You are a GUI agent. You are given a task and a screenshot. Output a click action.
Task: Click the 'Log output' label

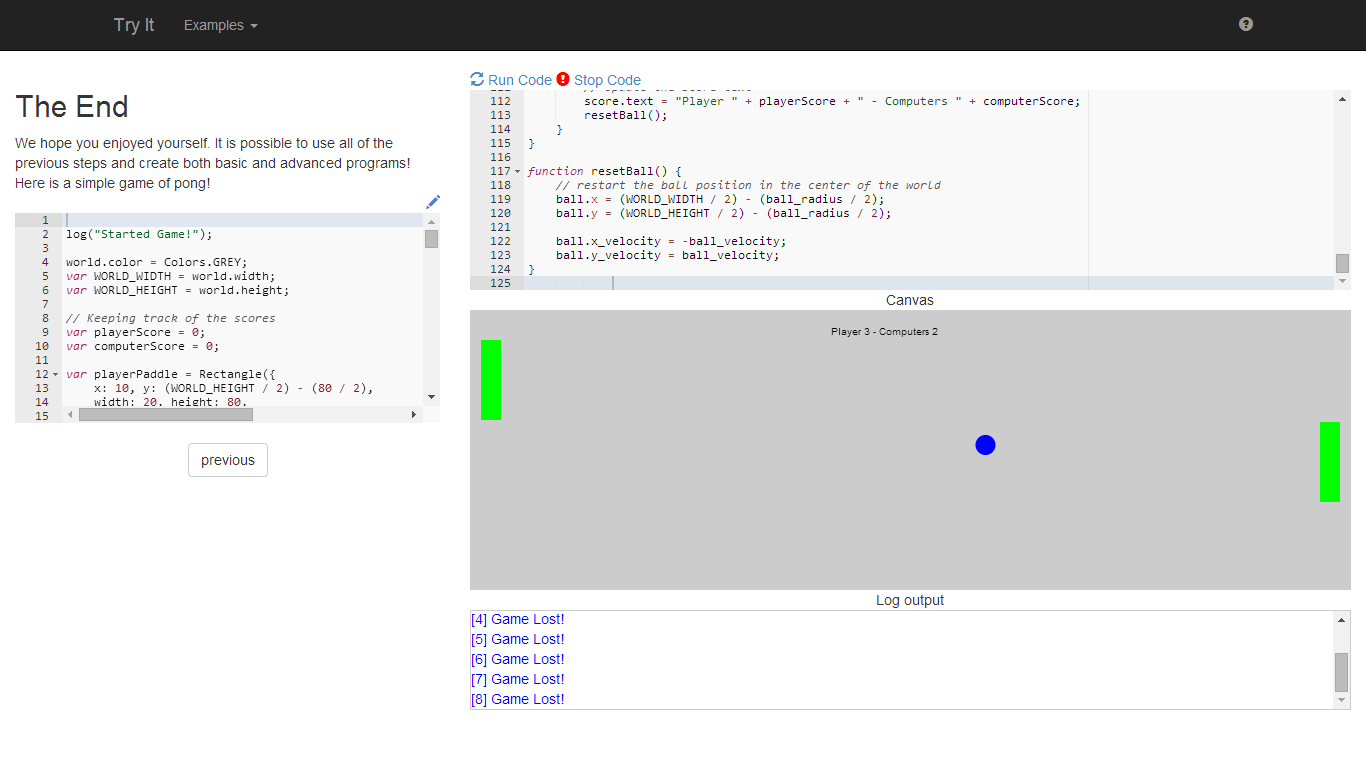tap(910, 600)
